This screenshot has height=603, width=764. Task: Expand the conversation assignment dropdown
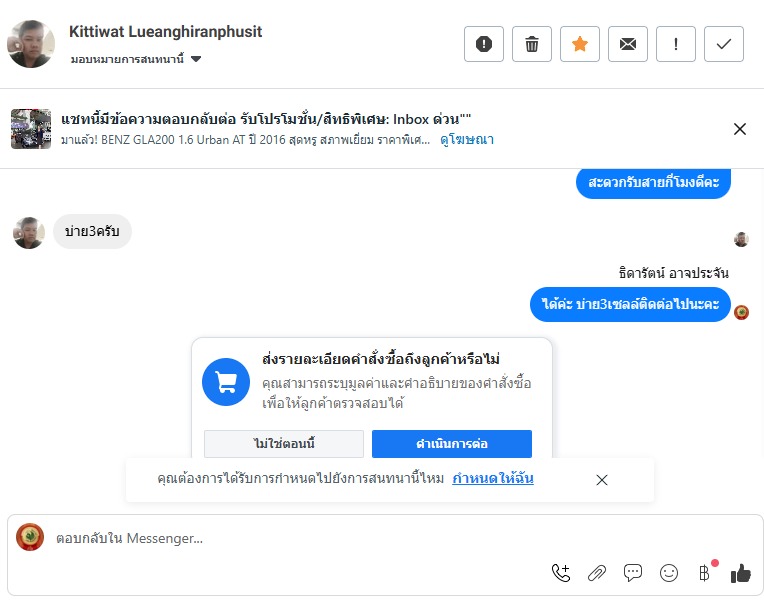click(x=196, y=60)
